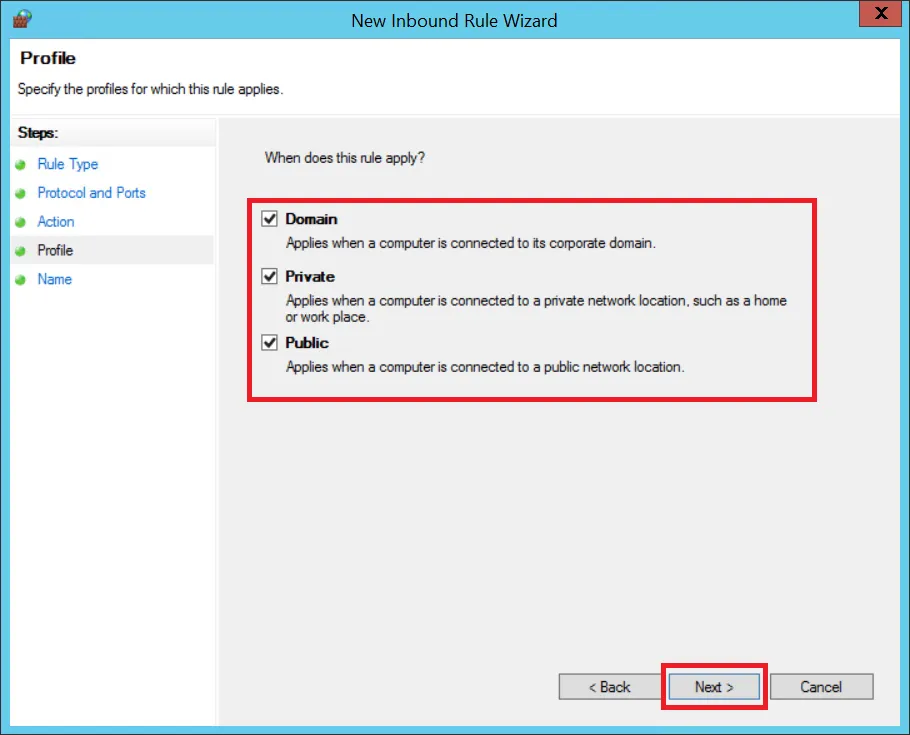Screen dimensions: 910x735
Task: Click the green bullet next to Profile step
Action: point(20,251)
